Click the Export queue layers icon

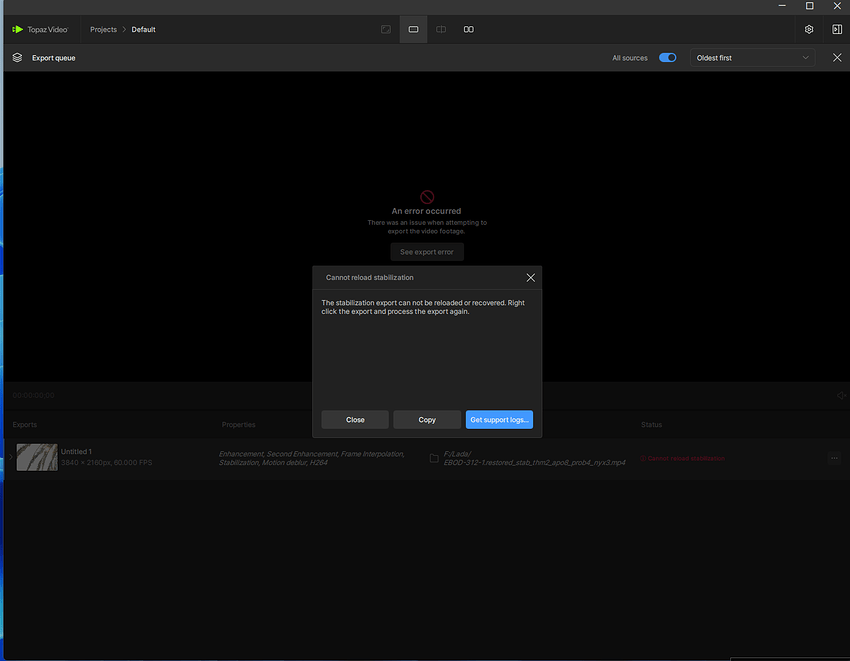tap(17, 57)
